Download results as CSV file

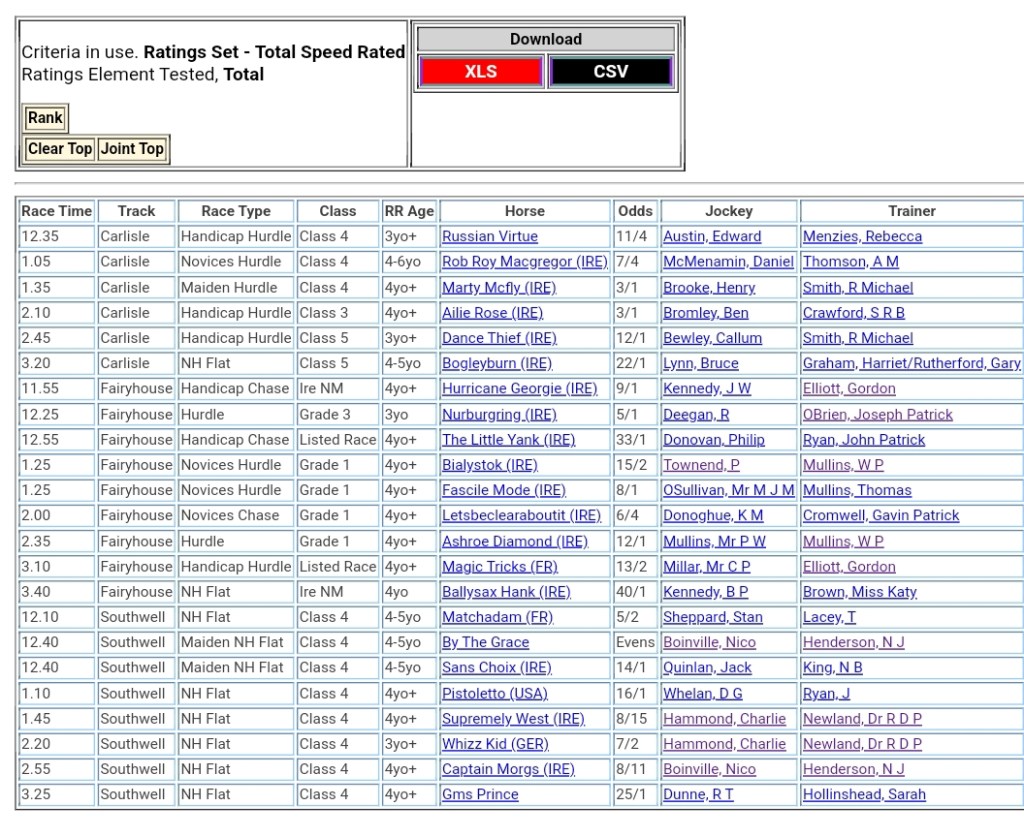(610, 72)
